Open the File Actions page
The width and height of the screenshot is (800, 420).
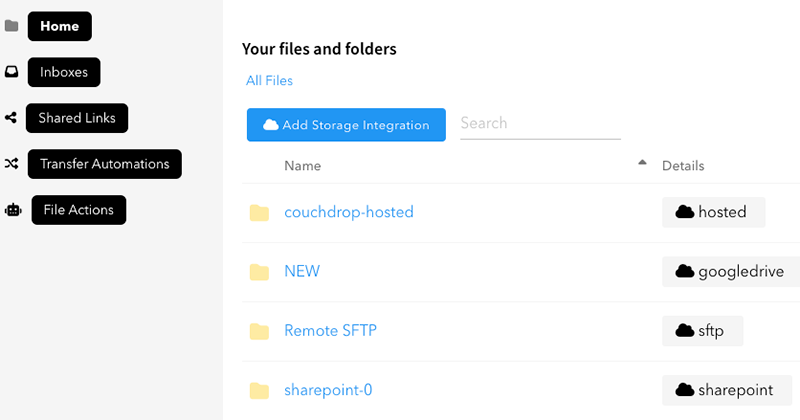click(x=78, y=210)
